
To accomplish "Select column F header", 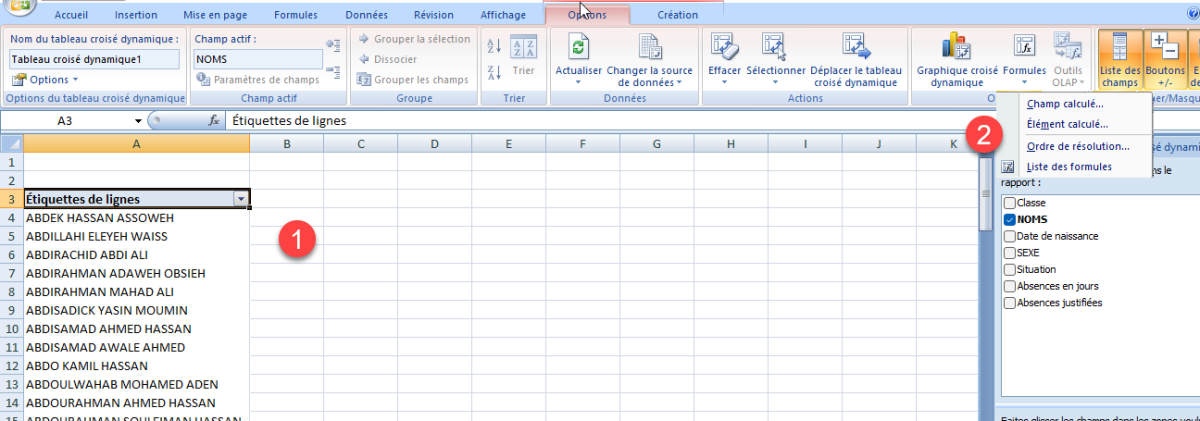I will pyautogui.click(x=582, y=144).
